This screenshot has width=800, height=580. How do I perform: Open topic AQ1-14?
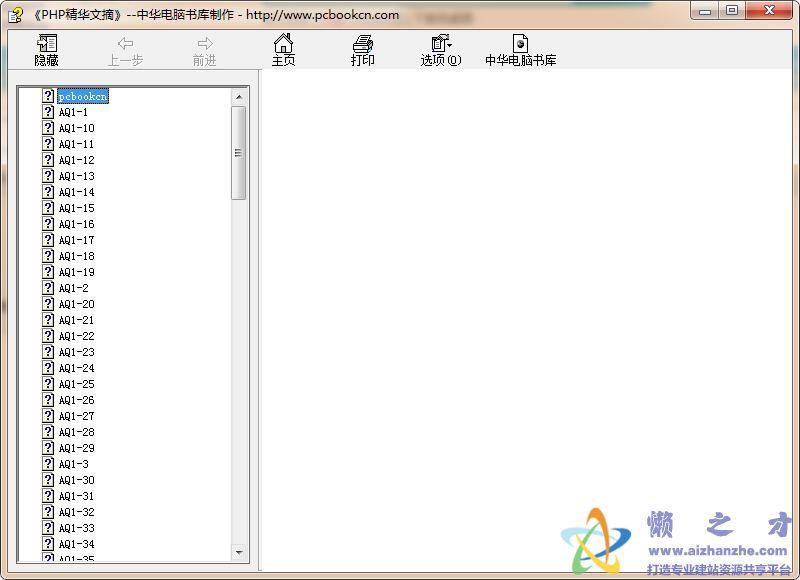(x=77, y=192)
